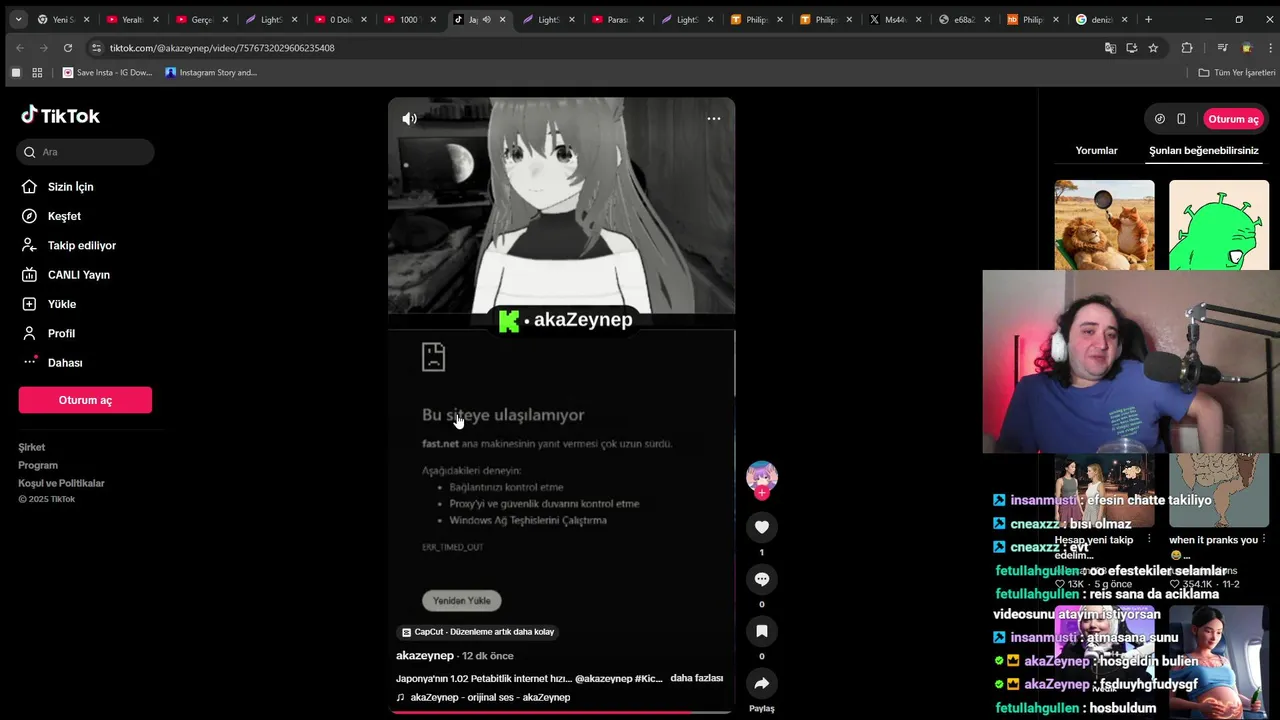1280x720 pixels.
Task: Open akazeynep's avatar next to the video
Action: 762,477
